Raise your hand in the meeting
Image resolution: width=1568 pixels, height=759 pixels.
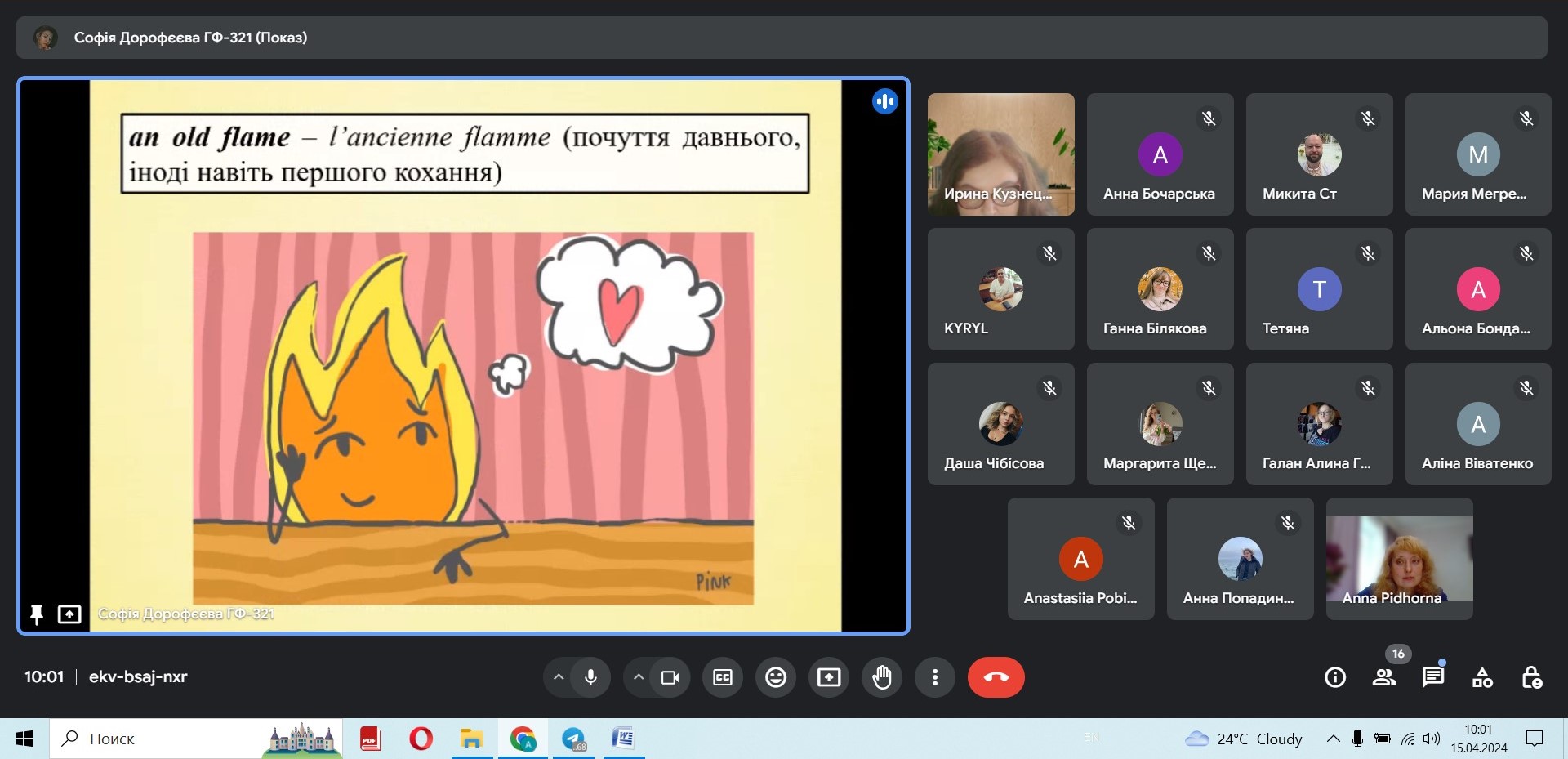tap(882, 677)
